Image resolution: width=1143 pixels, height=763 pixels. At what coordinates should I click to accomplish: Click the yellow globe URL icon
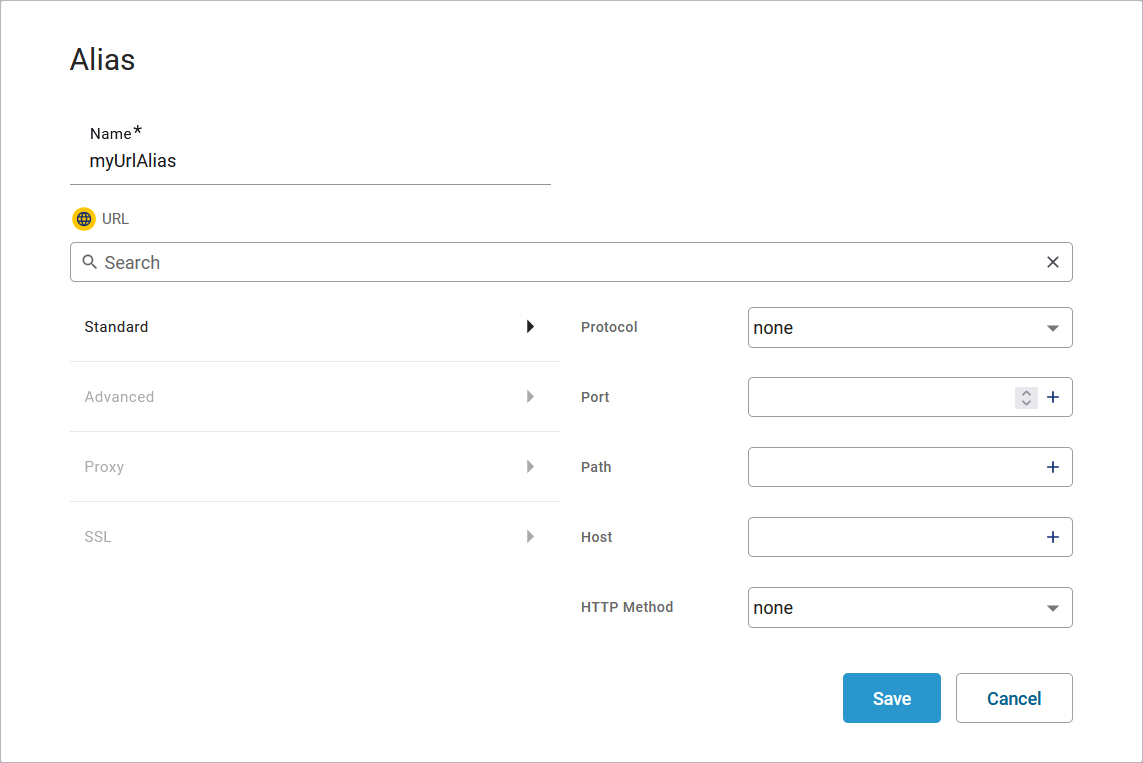click(84, 219)
